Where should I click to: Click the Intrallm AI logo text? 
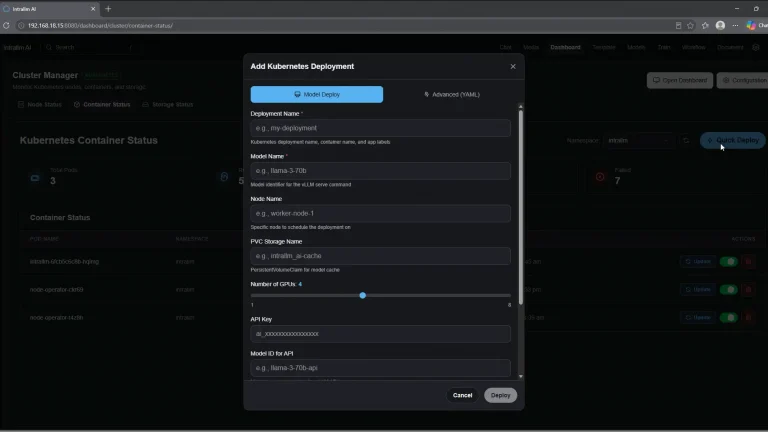pyautogui.click(x=17, y=48)
